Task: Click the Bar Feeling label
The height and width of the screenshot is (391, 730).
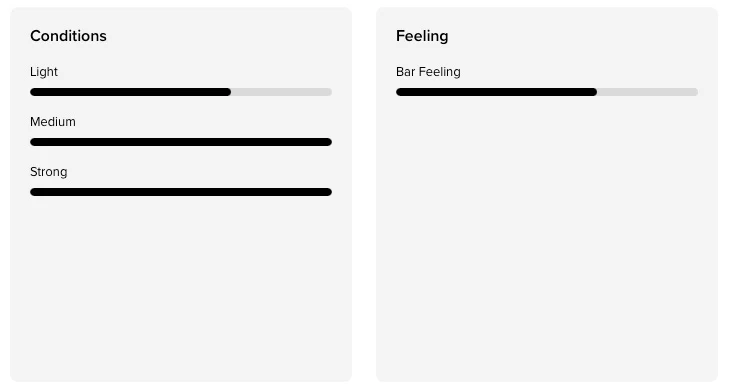Action: (428, 72)
